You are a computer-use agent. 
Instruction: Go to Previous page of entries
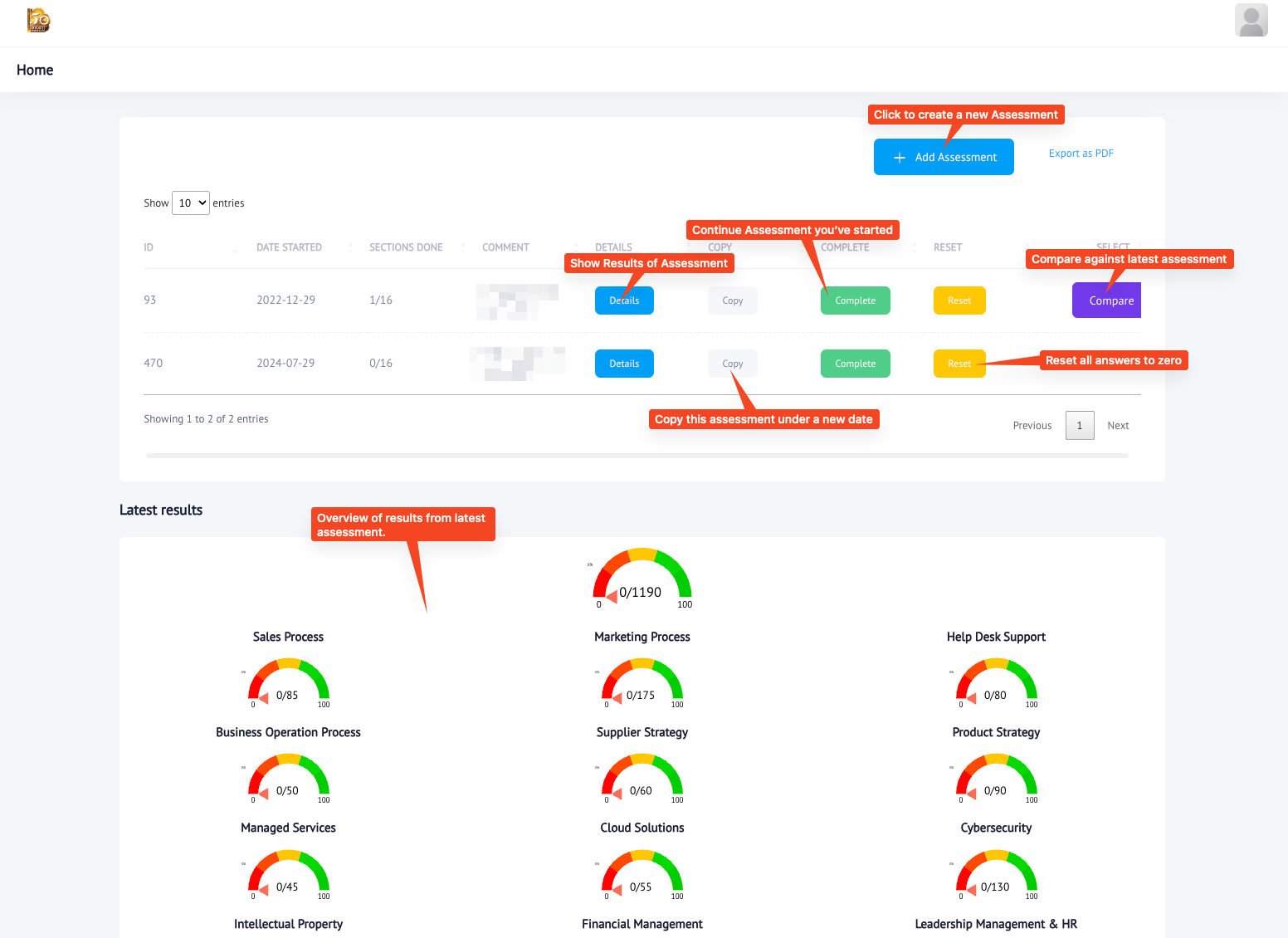point(1032,426)
